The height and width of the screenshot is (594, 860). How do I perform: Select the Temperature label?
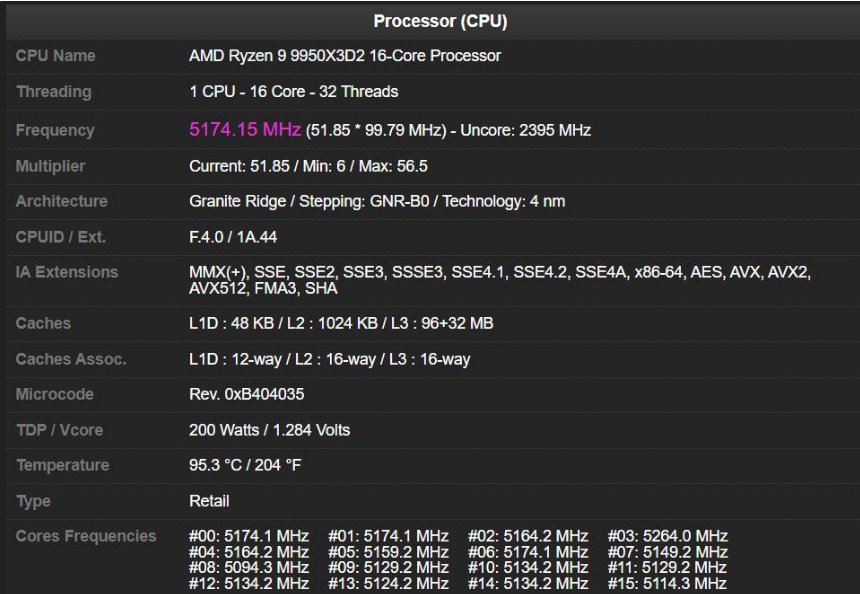tap(63, 465)
